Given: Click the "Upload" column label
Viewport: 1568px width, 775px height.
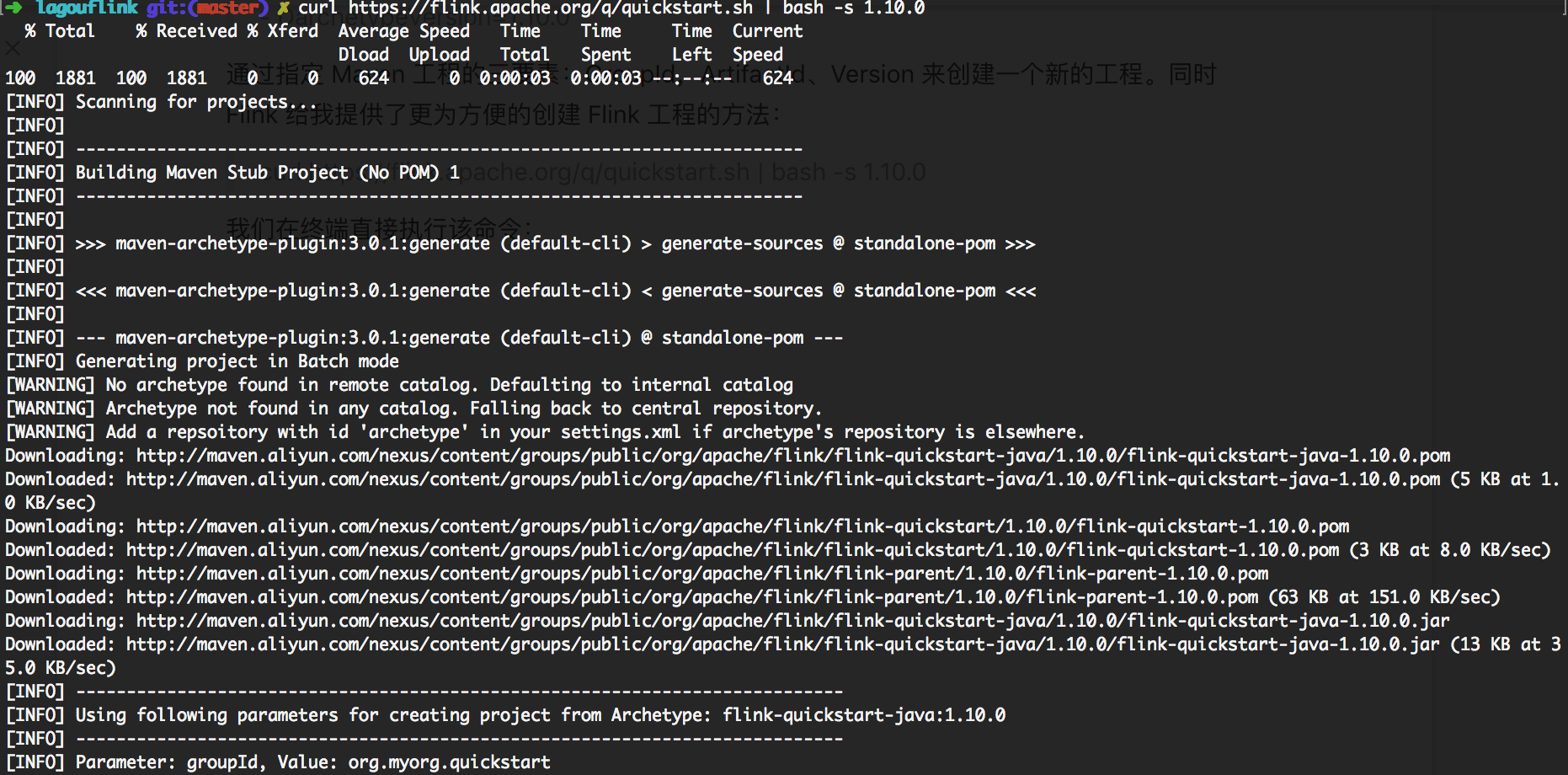Looking at the screenshot, I should coord(439,55).
